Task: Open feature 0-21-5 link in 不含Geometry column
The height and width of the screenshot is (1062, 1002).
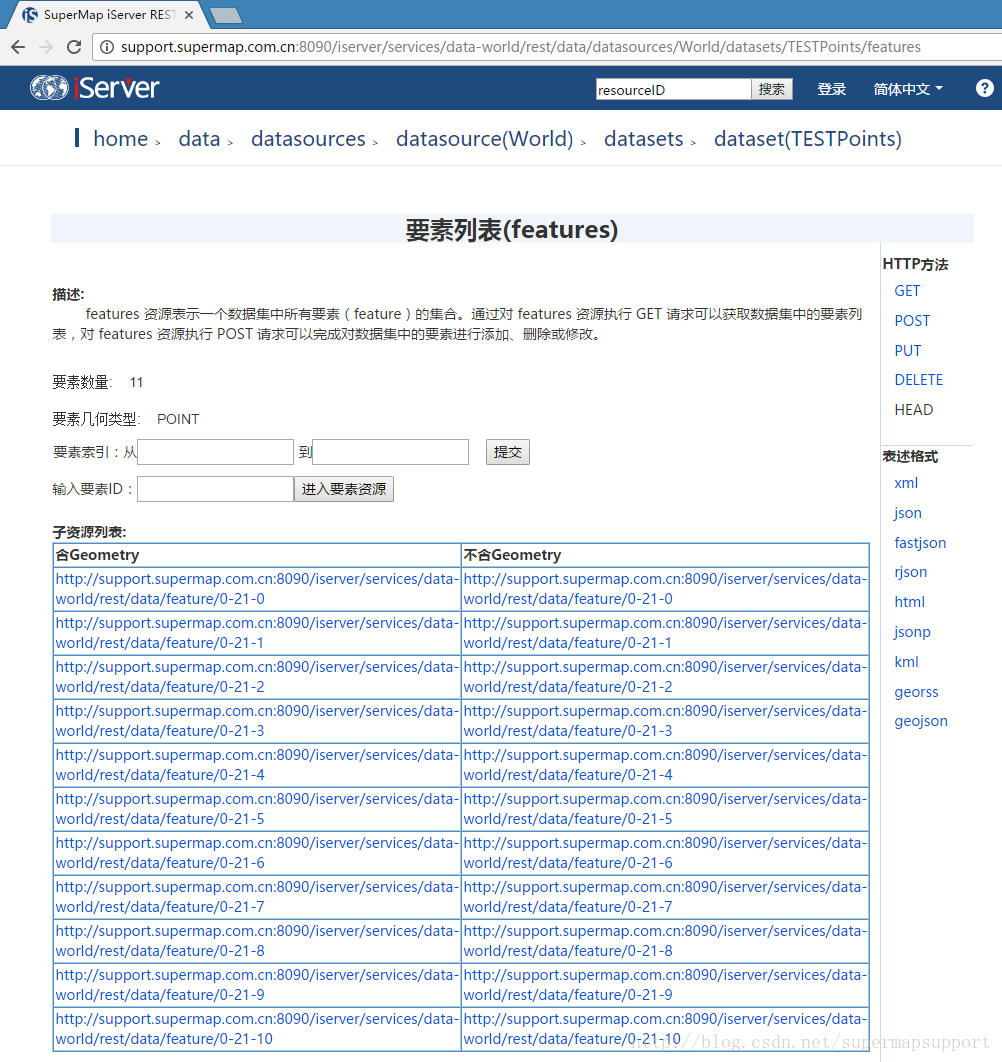Action: tap(665, 809)
